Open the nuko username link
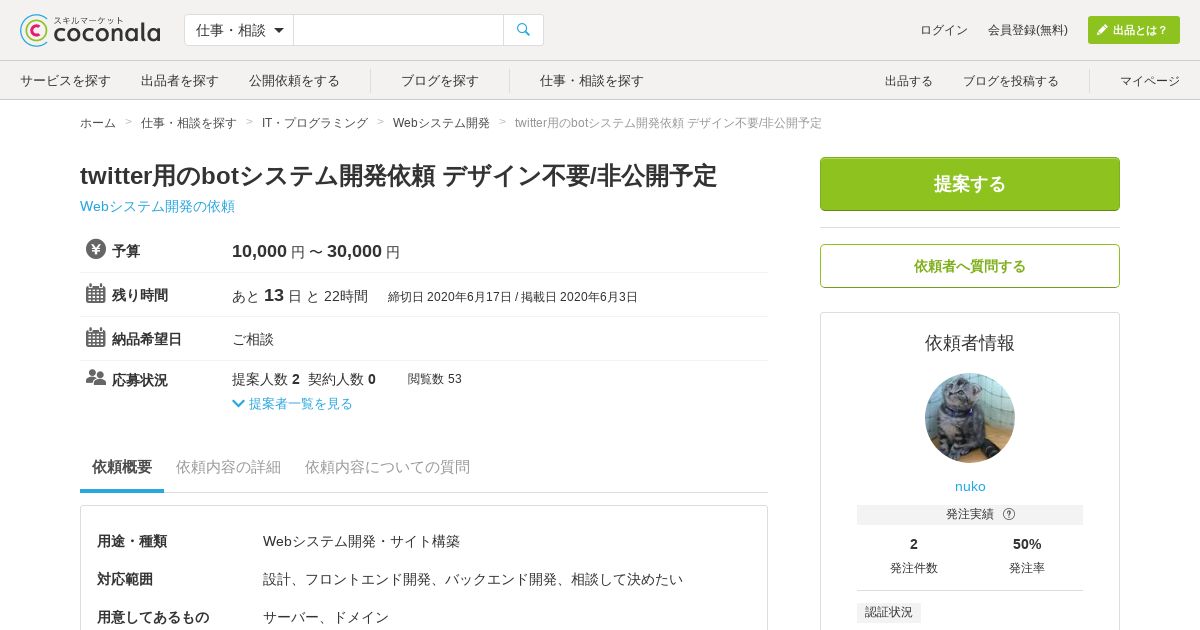Viewport: 1200px width, 630px height. coord(970,486)
